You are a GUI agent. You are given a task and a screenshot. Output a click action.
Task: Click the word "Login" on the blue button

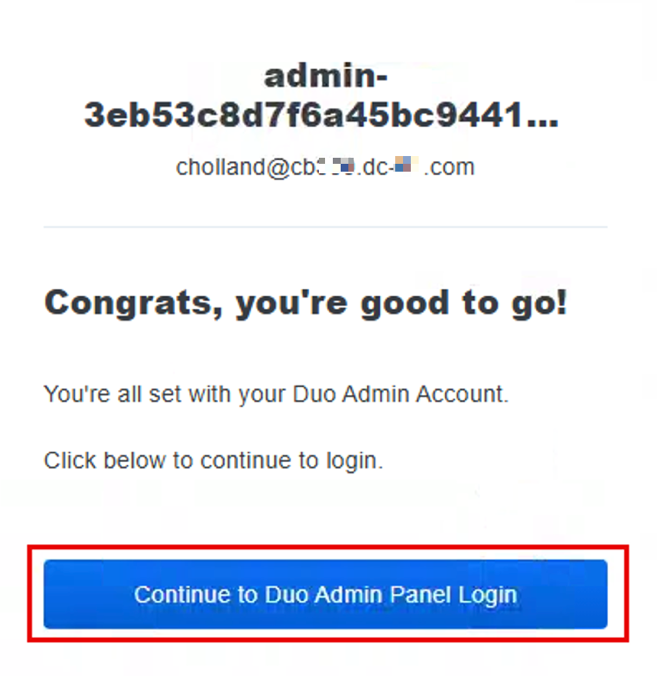[x=488, y=594]
